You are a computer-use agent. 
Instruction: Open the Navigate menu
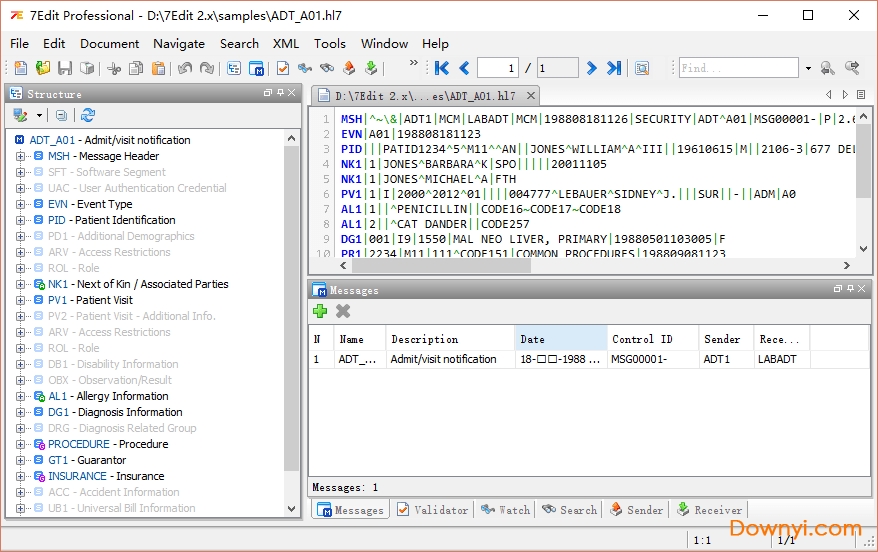(x=179, y=43)
